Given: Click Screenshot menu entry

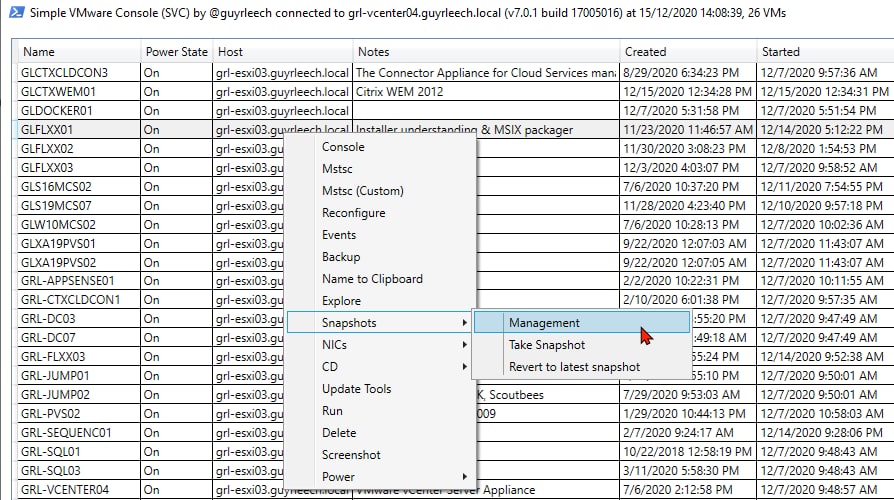Looking at the screenshot, I should click(x=351, y=455).
